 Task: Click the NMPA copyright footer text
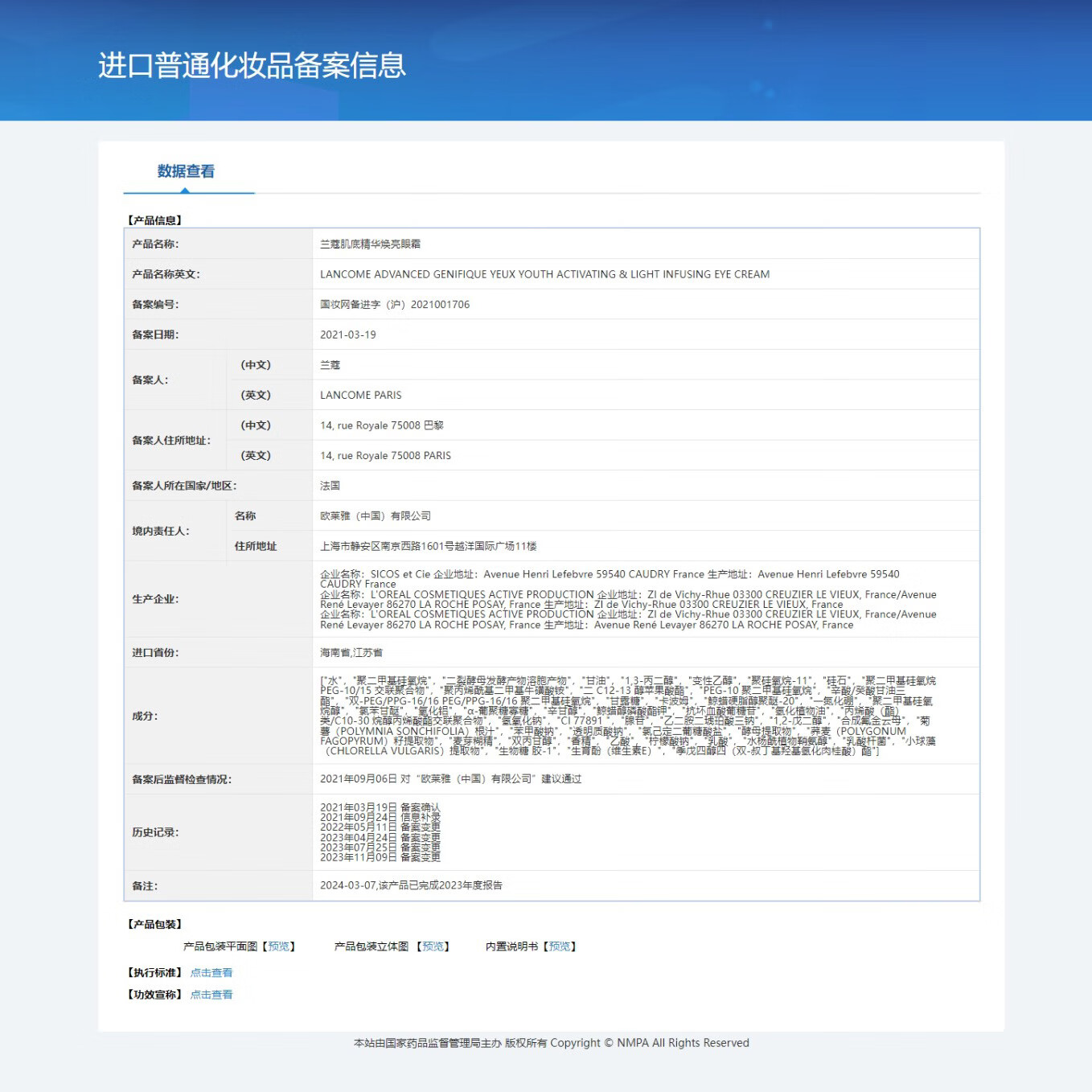coord(550,1043)
